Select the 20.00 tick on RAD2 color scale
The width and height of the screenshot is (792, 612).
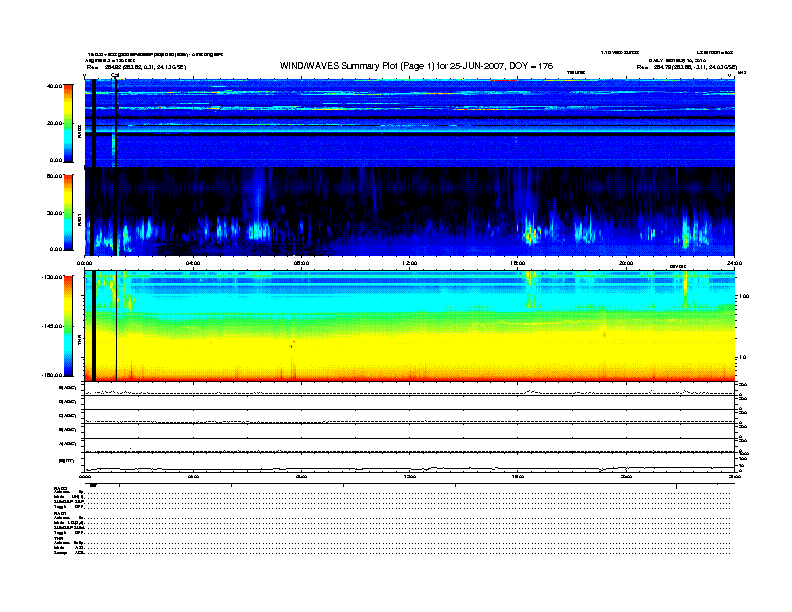coord(55,123)
